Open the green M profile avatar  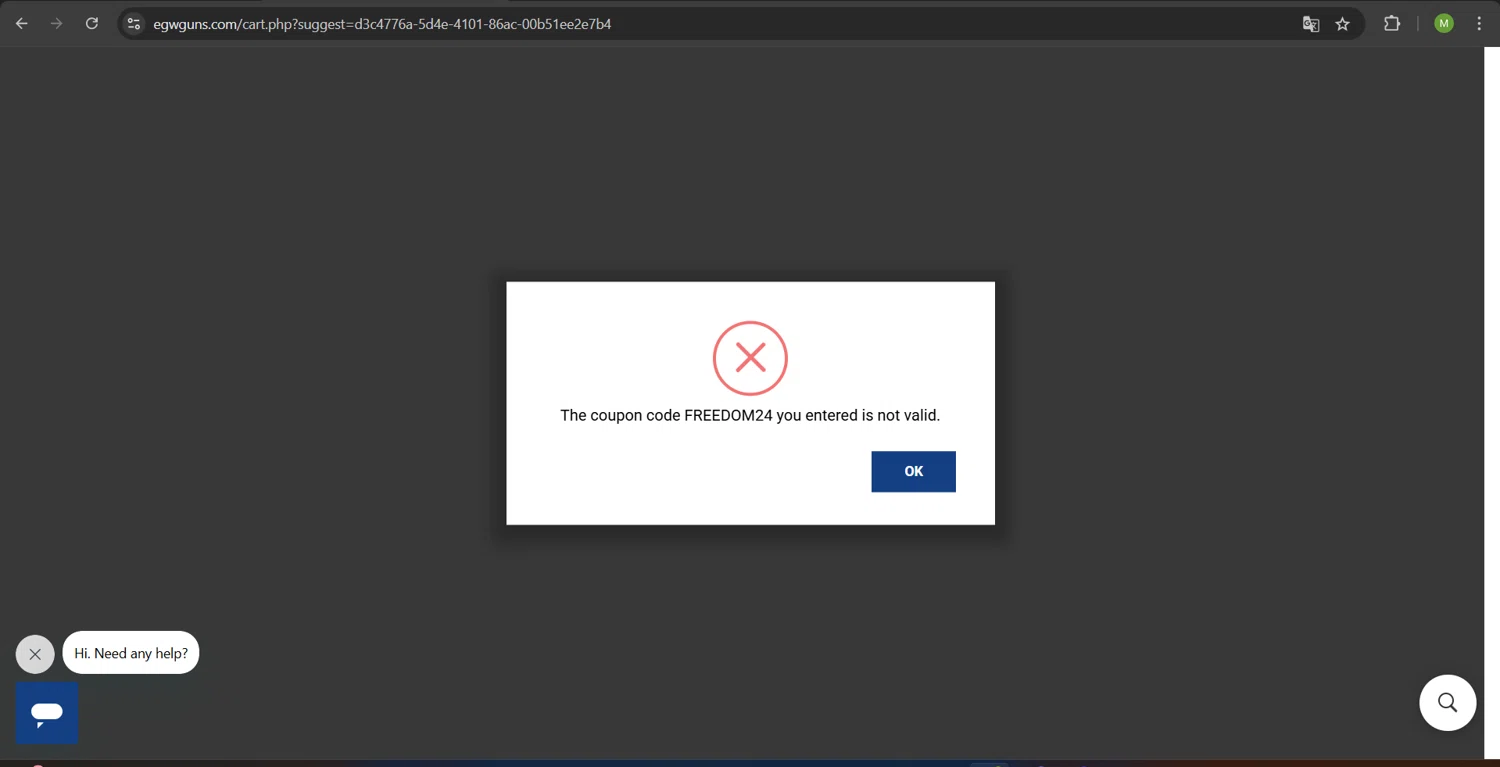click(1444, 23)
